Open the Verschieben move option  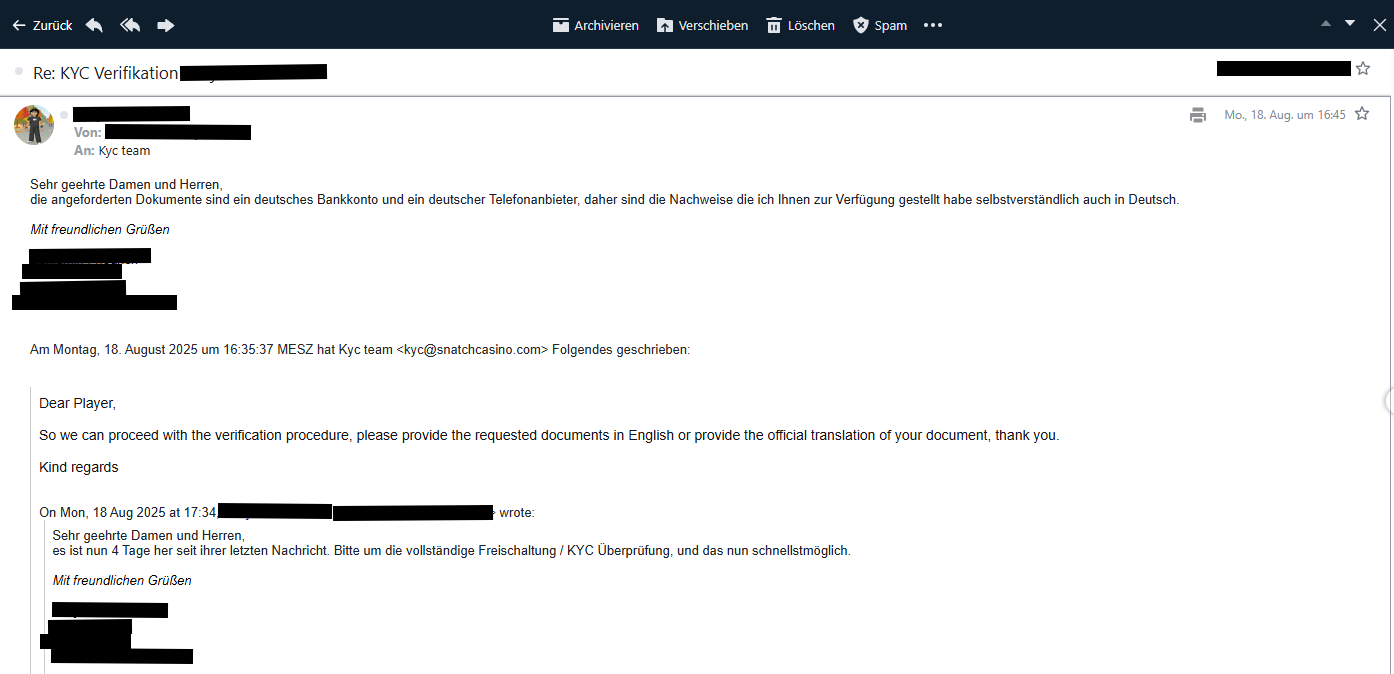click(702, 25)
